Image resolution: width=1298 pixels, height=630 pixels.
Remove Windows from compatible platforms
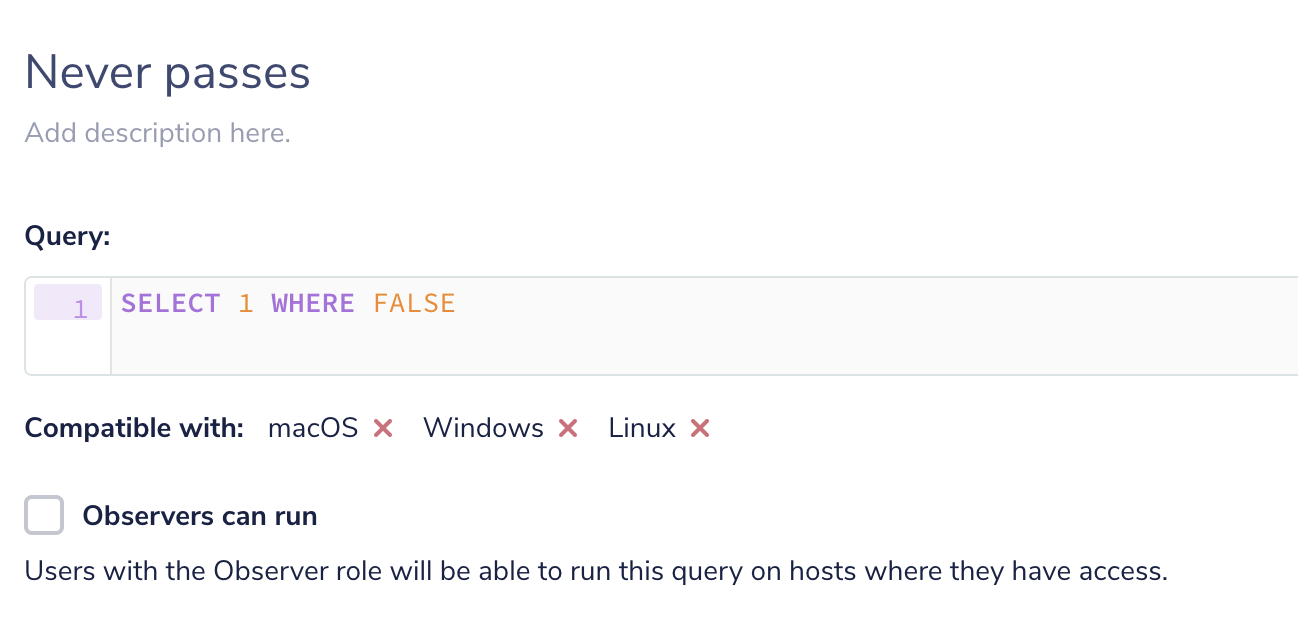click(x=570, y=428)
